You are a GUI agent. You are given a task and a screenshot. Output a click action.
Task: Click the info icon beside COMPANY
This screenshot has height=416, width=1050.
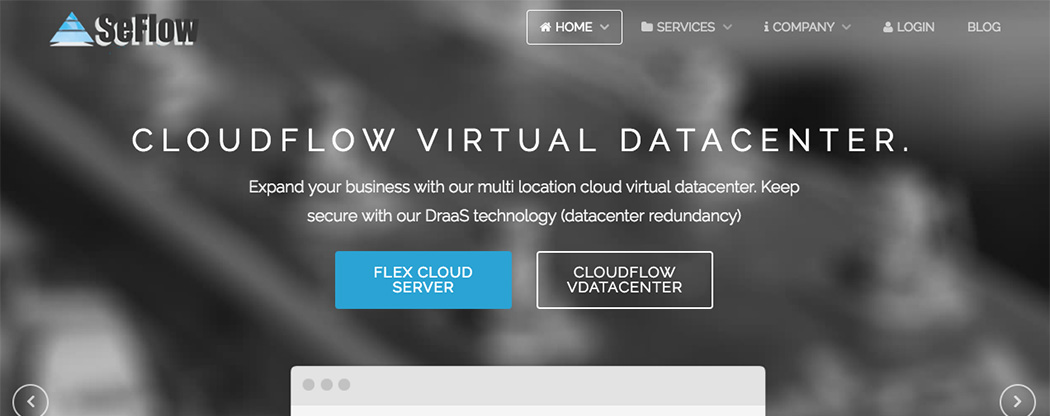click(x=767, y=27)
